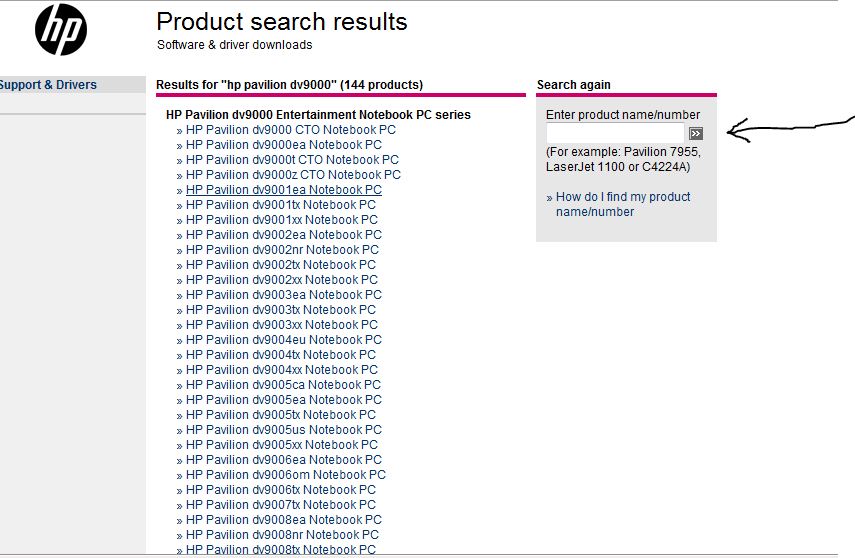Click the HP logo icon
Image resolution: width=855 pixels, height=558 pixels.
pyautogui.click(x=61, y=30)
